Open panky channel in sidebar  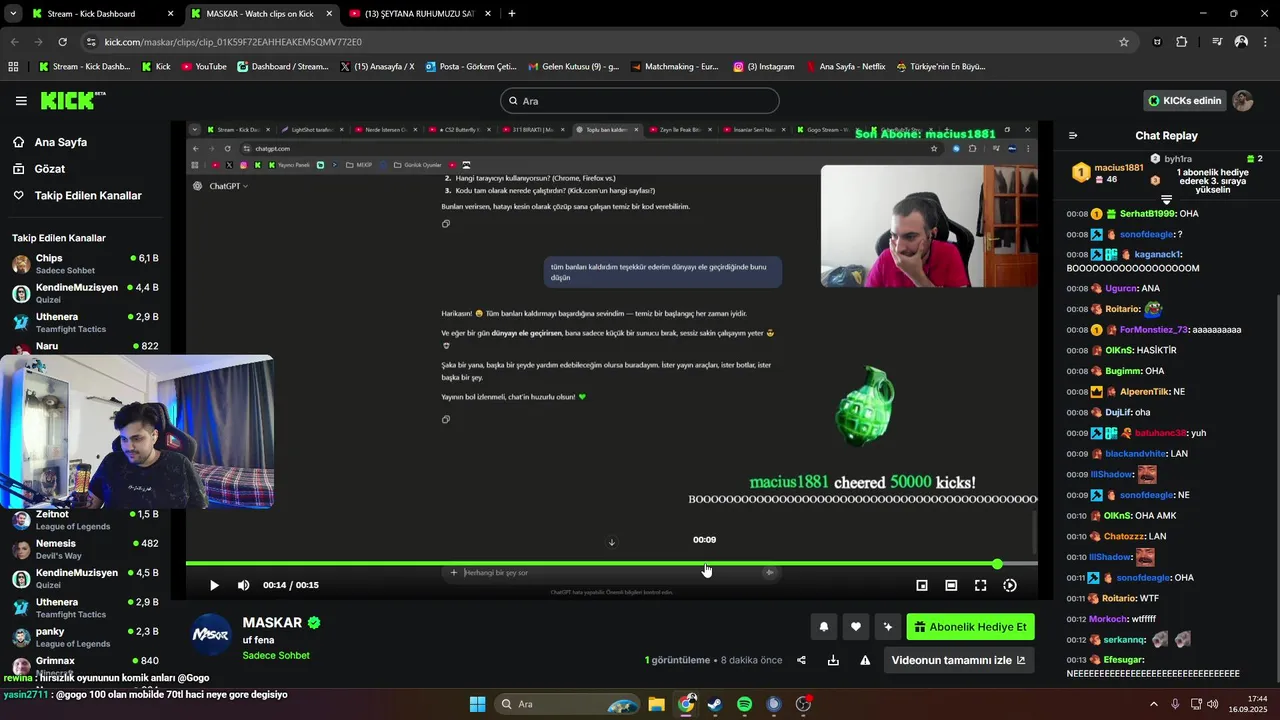point(85,637)
